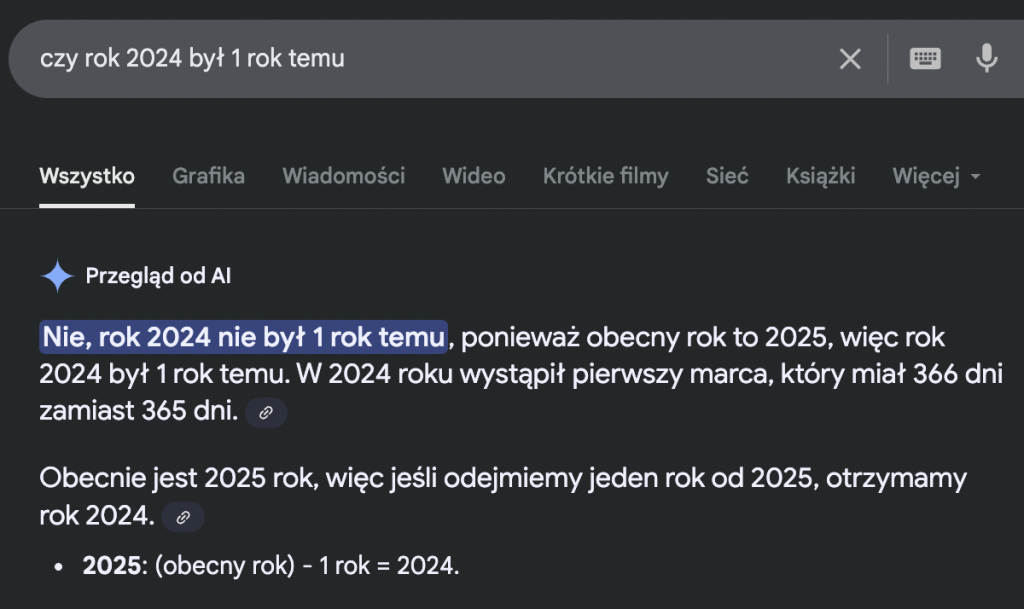1024x609 pixels.
Task: Switch to the Sieć tab
Action: [726, 176]
